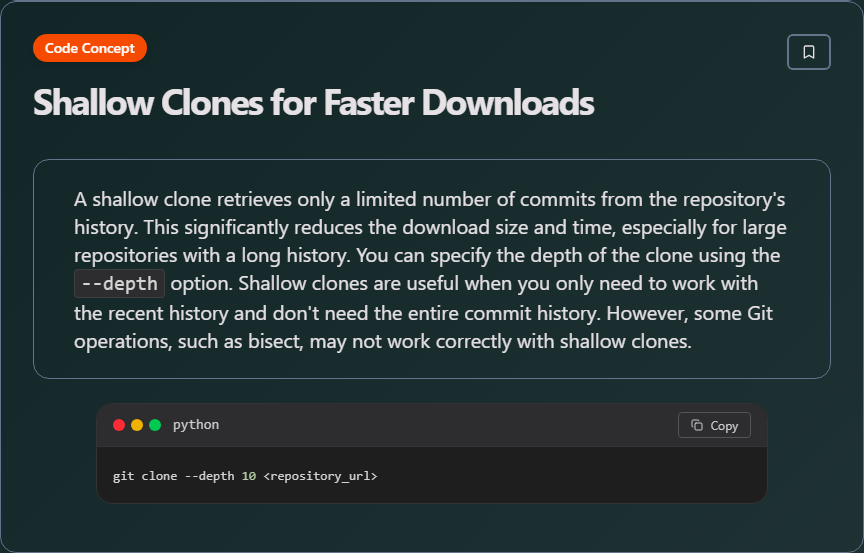Viewport: 864px width, 553px height.
Task: Click the word "clone" in the code snippet
Action: coord(160,476)
